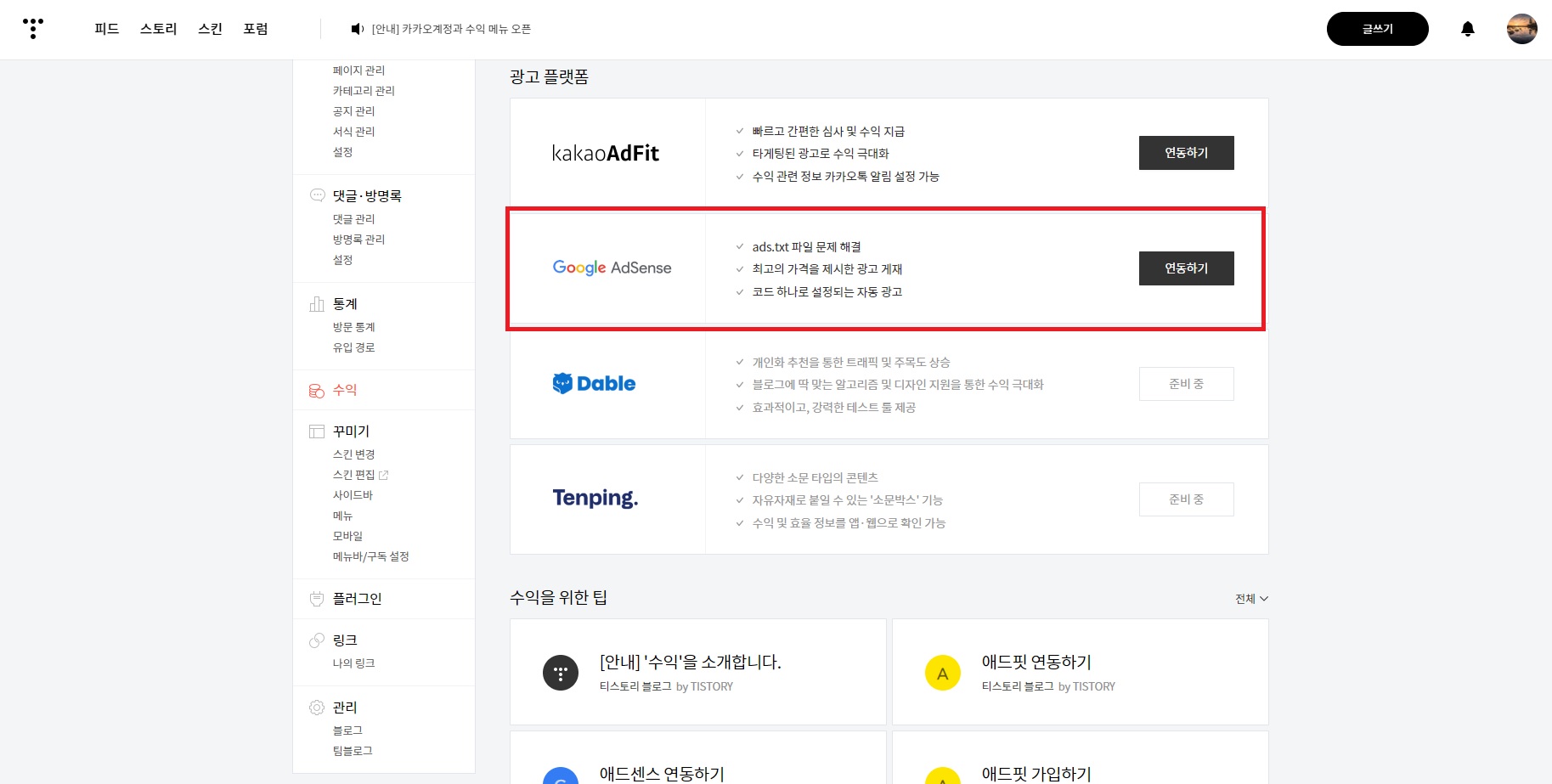Select the 플러그인 sidebar menu
This screenshot has height=784, width=1552.
(357, 599)
